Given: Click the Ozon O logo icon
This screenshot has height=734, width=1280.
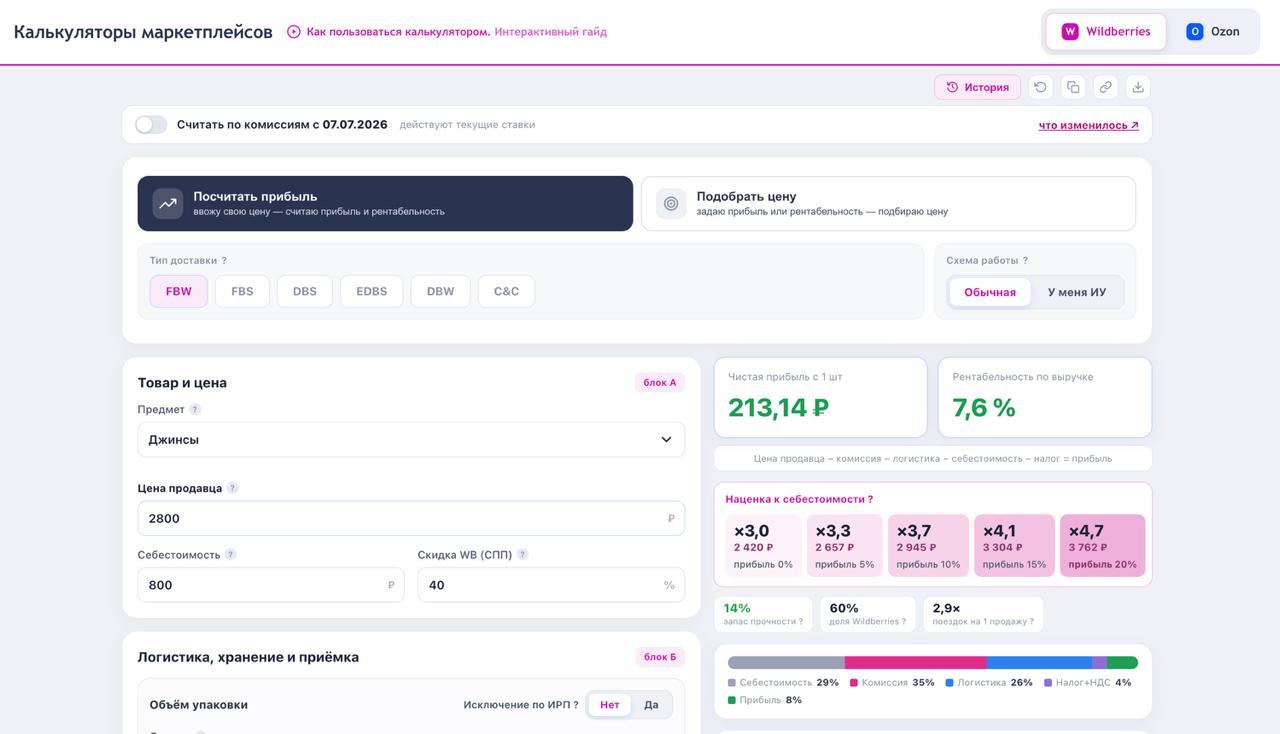Looking at the screenshot, I should point(1194,32).
